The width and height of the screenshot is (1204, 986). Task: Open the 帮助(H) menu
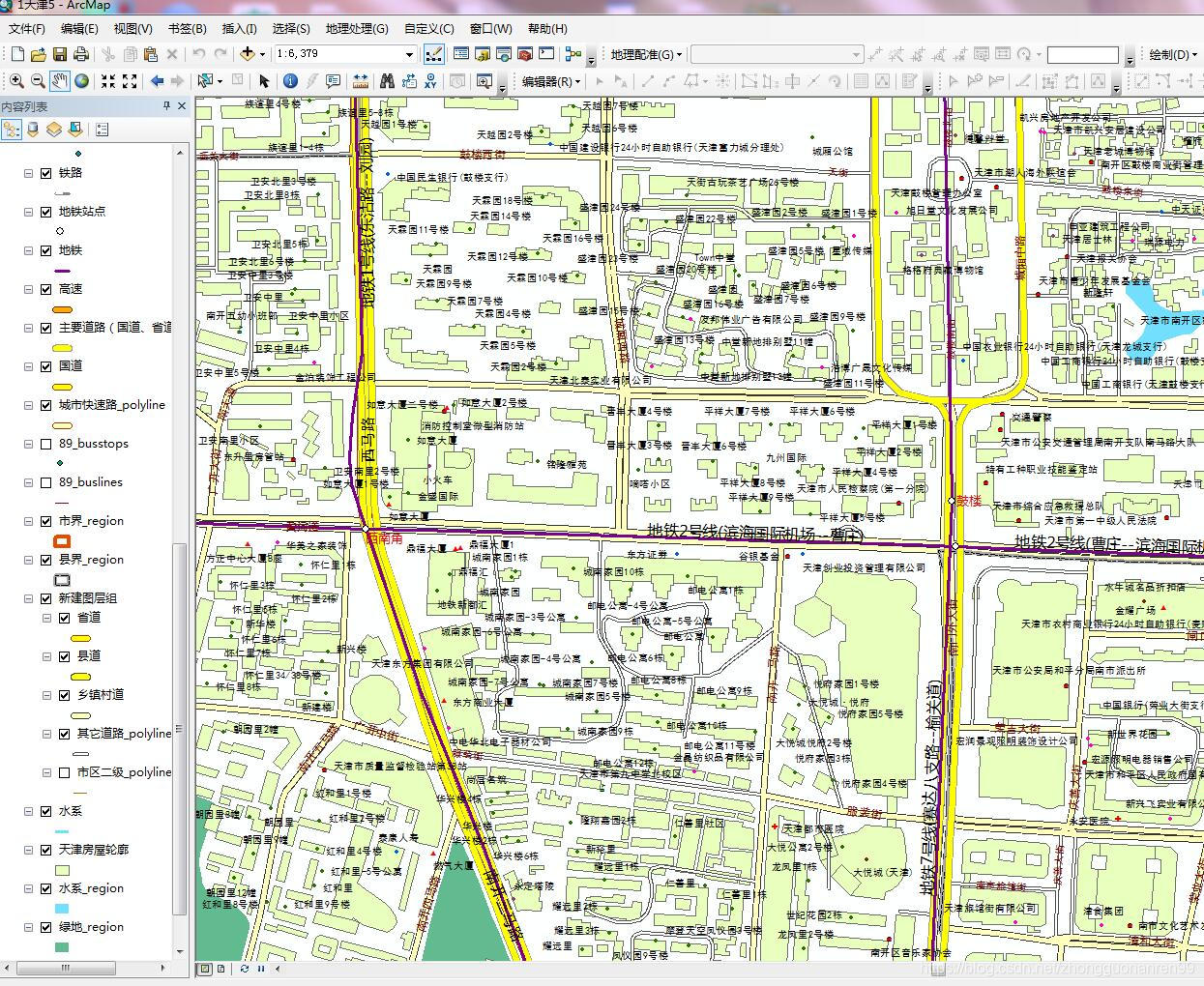coord(547,29)
